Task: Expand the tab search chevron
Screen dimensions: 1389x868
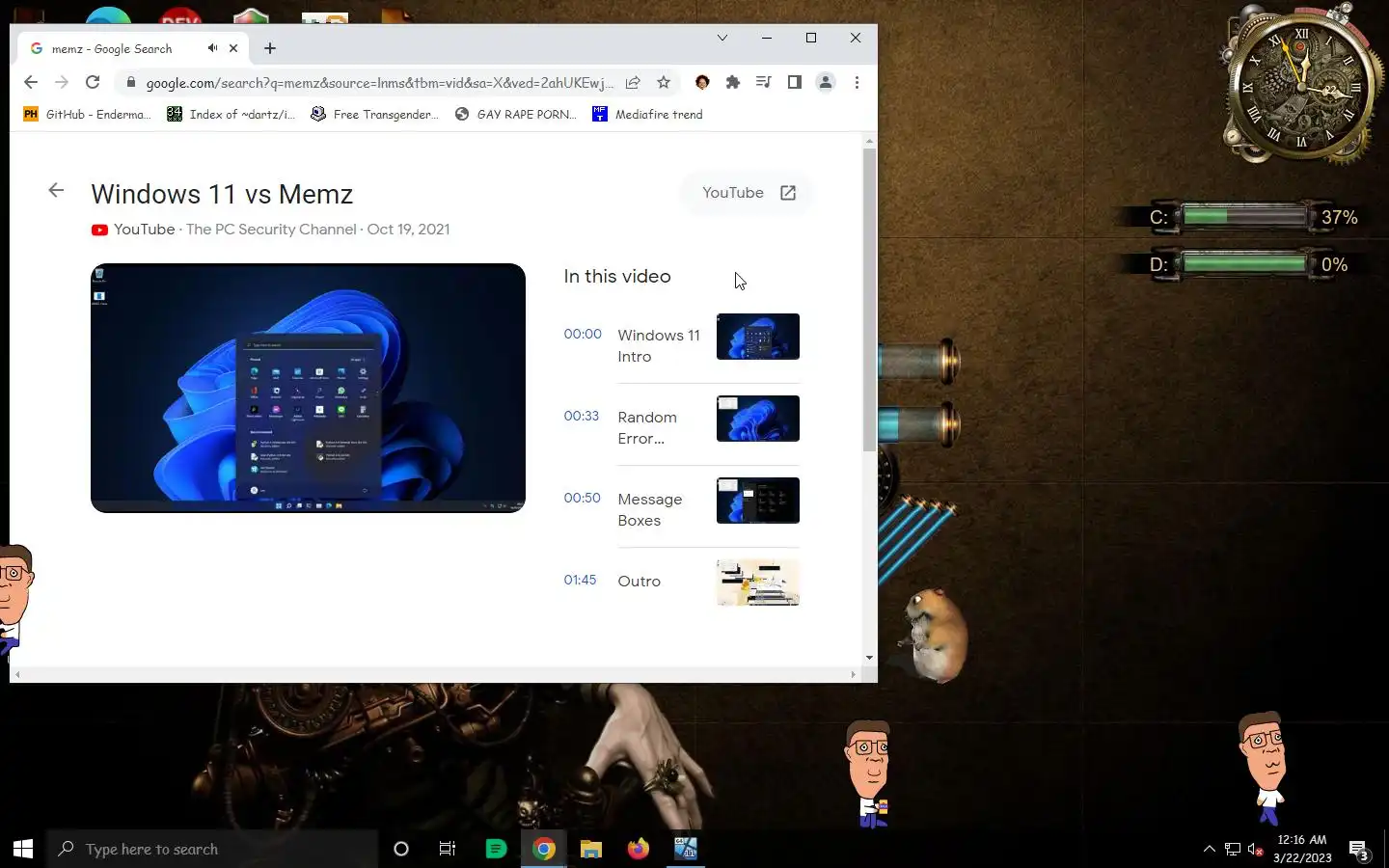Action: [722, 38]
